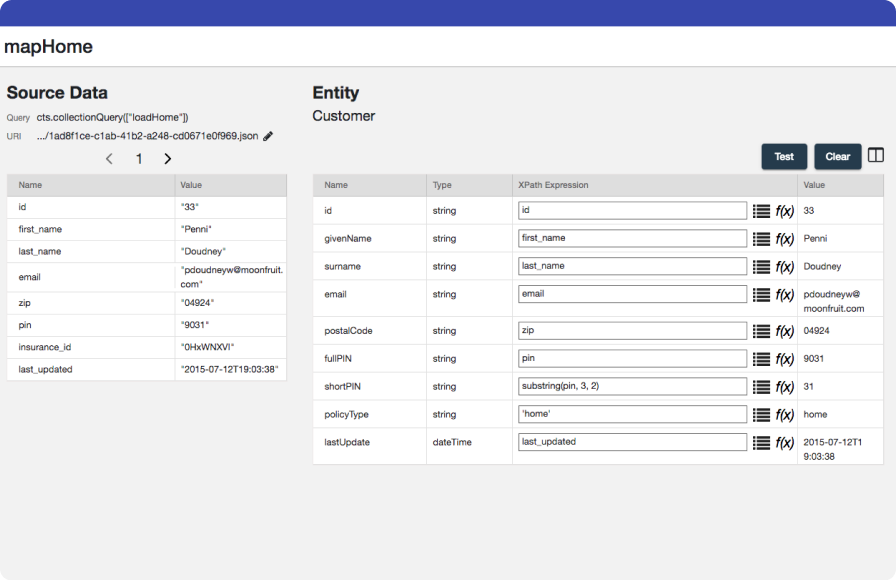896x581 pixels.
Task: Select the "2015-07-12T19:03:38" source value
Action: pyautogui.click(x=230, y=370)
